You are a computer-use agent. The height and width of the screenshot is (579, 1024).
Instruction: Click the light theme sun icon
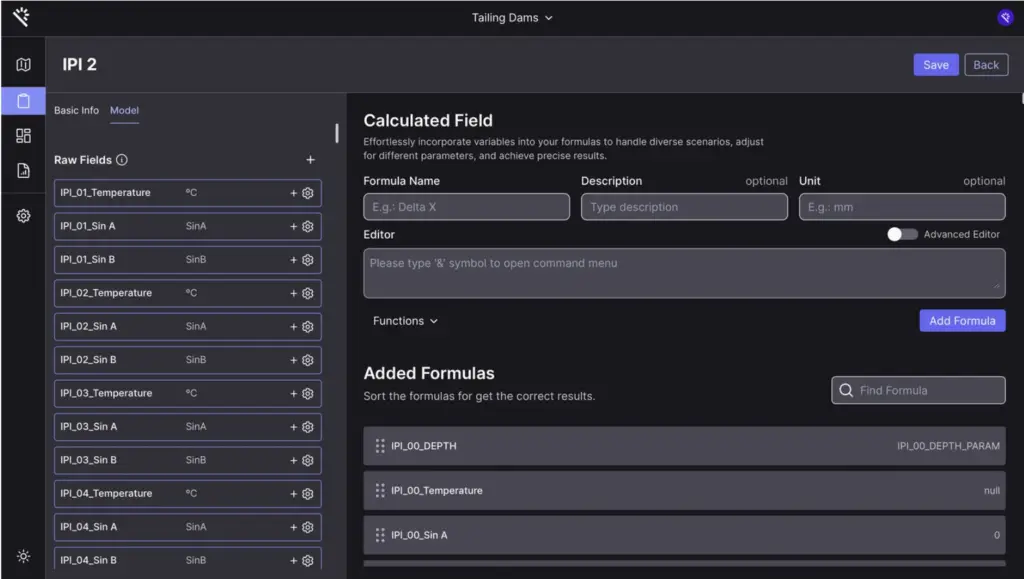point(23,556)
